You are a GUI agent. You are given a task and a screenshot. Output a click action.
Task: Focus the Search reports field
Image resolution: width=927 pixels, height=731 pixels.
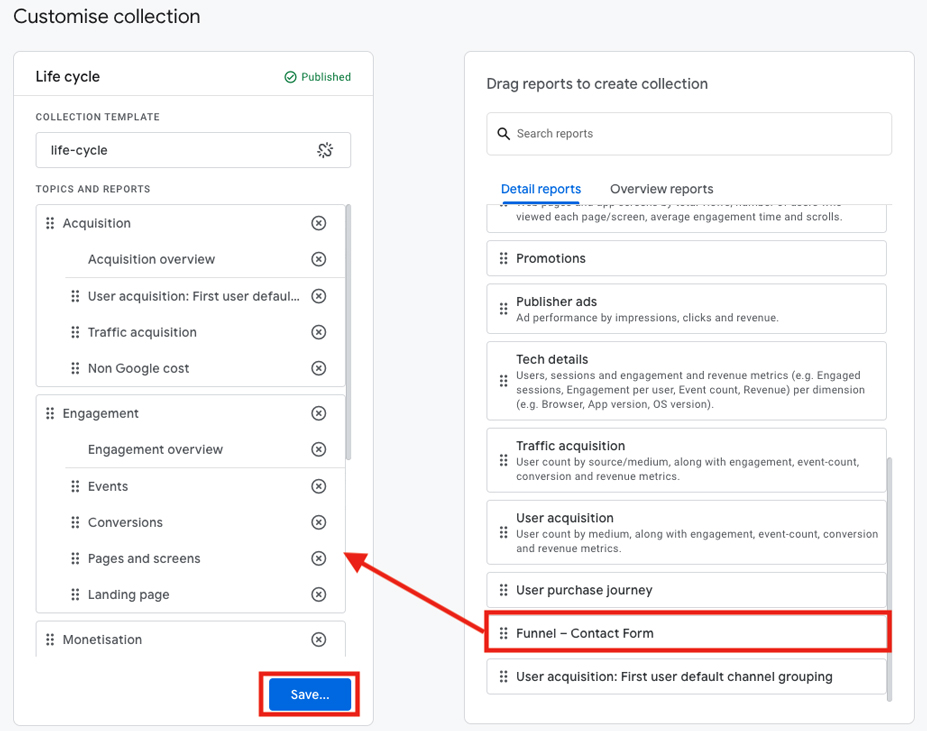point(689,134)
